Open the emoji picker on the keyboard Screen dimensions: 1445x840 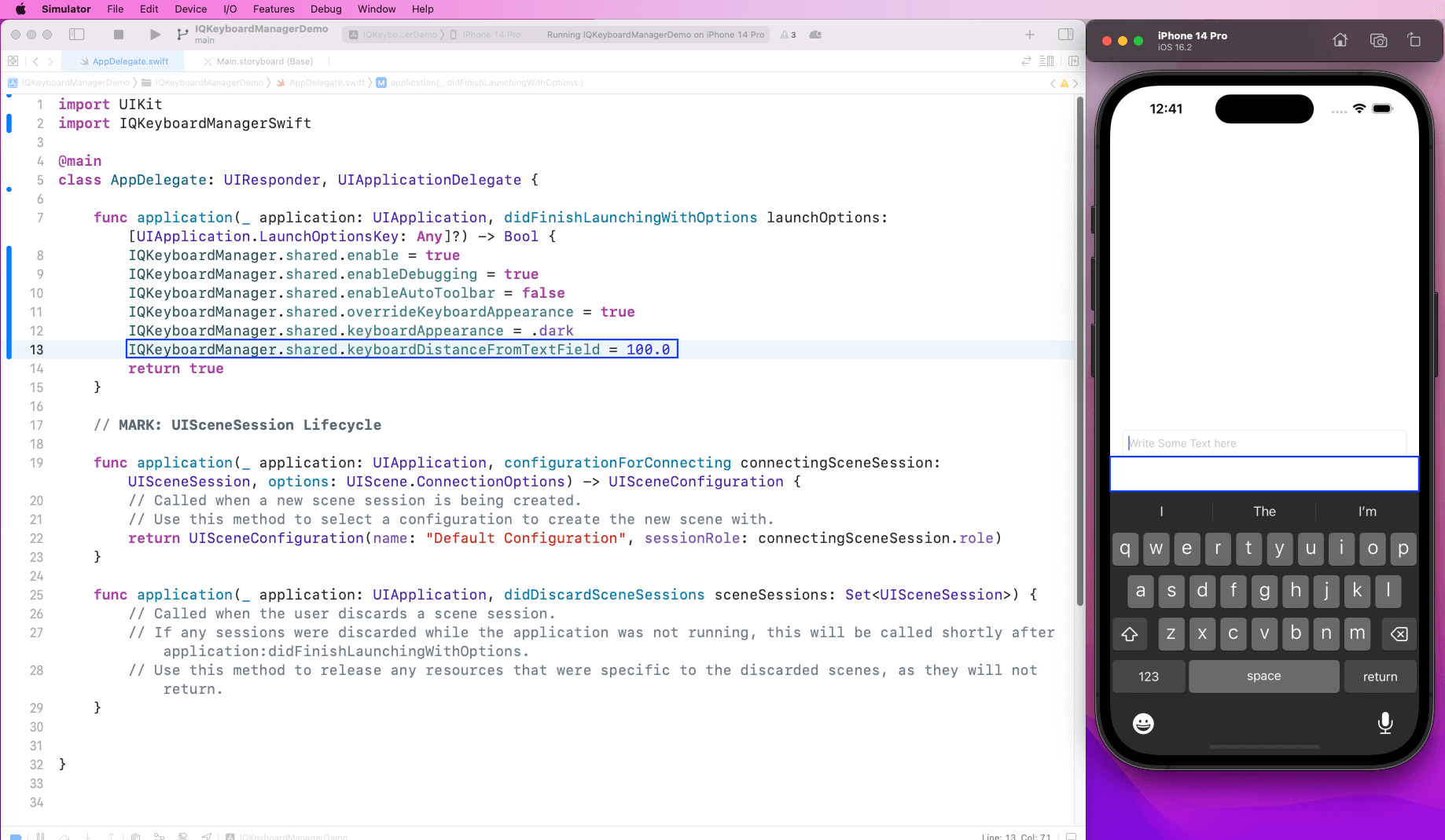[1142, 723]
